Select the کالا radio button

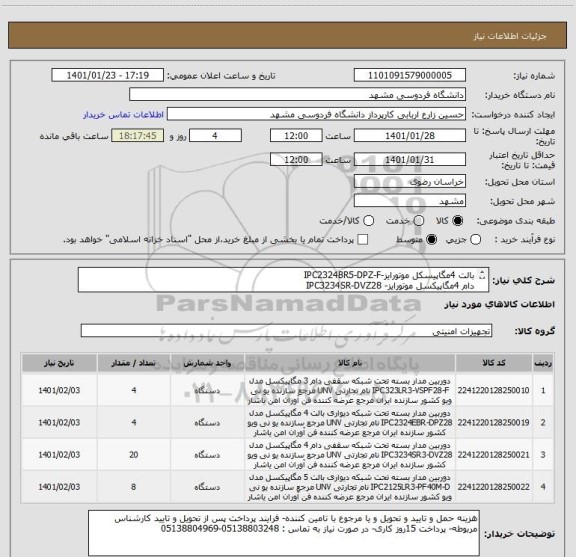pos(458,221)
